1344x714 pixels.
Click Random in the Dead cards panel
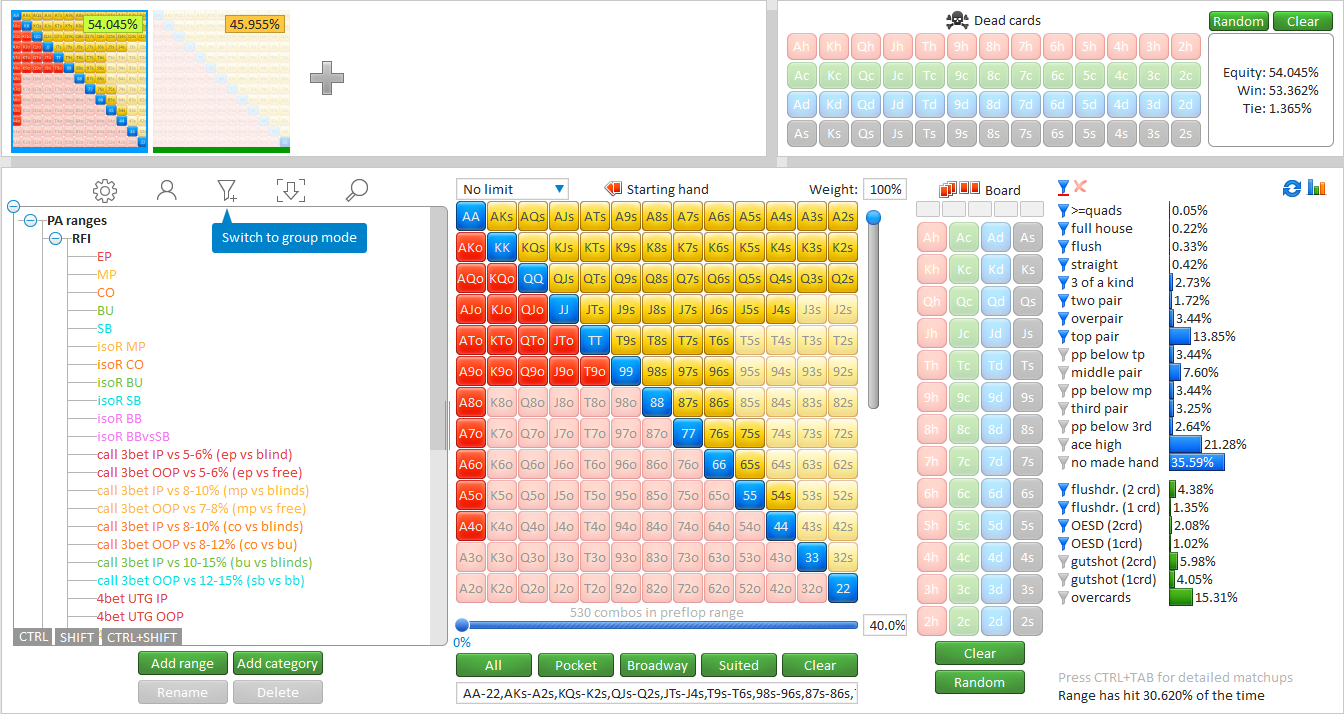click(1239, 21)
